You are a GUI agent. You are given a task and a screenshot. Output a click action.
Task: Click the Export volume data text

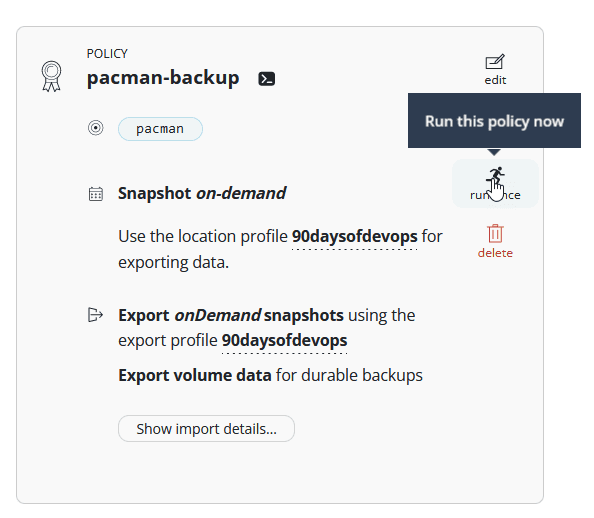click(x=195, y=376)
